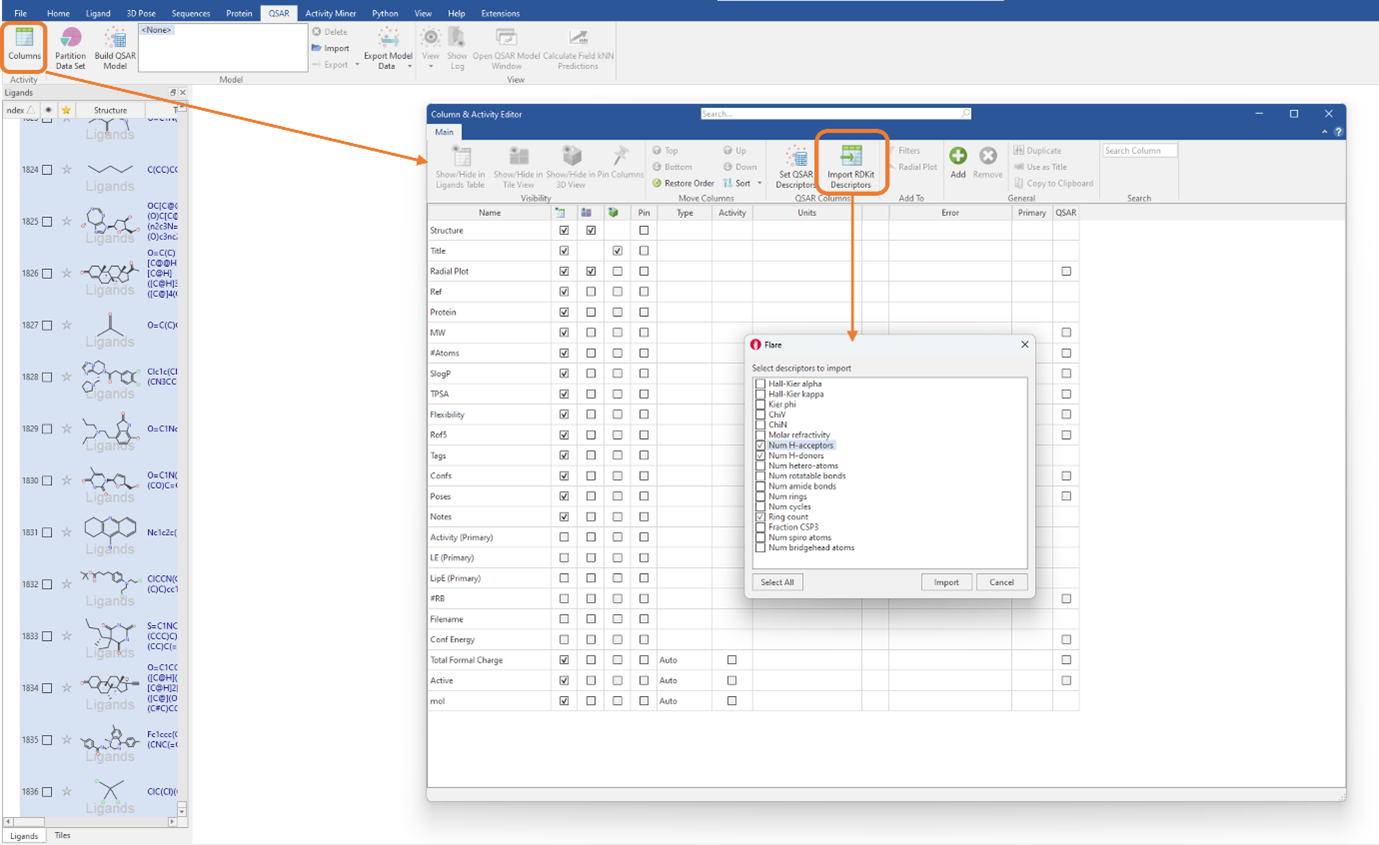The height and width of the screenshot is (845, 1379).
Task: Close the Ligands panel
Action: tap(182, 93)
